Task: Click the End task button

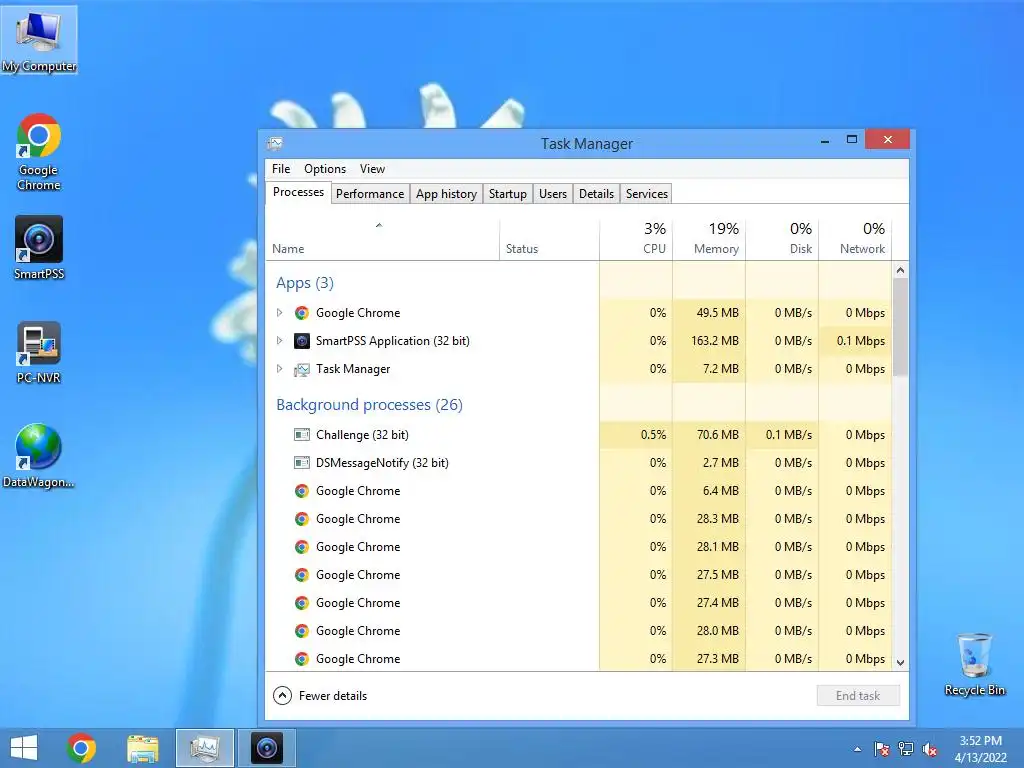Action: (x=858, y=696)
